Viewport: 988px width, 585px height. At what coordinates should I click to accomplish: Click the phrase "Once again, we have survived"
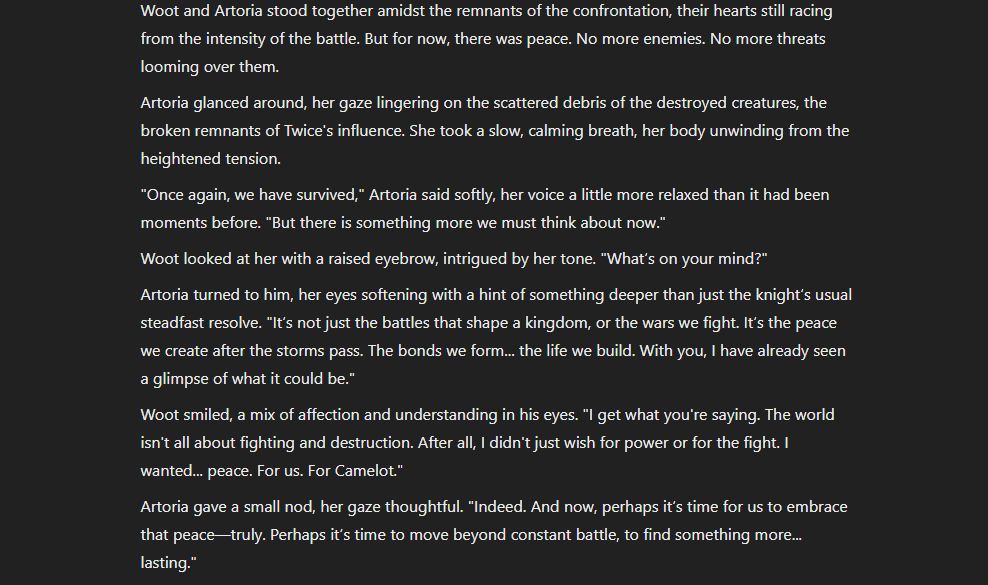253,195
